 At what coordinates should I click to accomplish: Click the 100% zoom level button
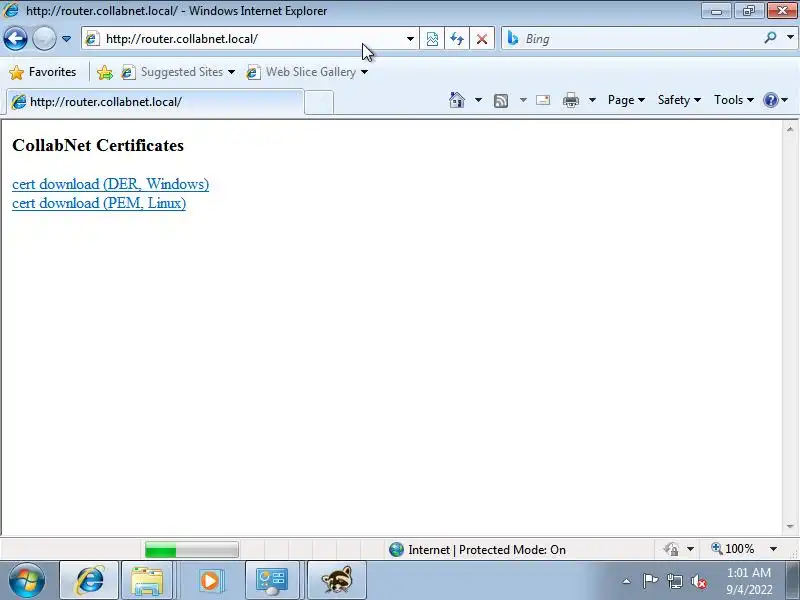coord(733,549)
